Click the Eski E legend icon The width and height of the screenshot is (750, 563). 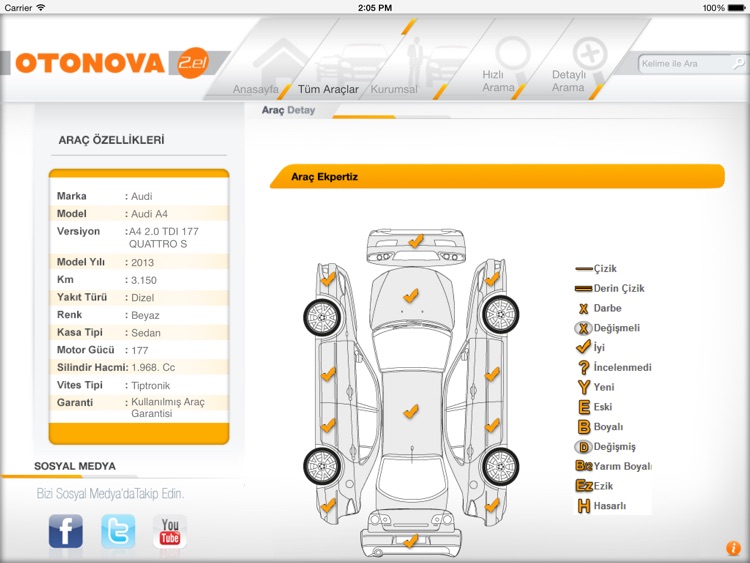pos(584,407)
